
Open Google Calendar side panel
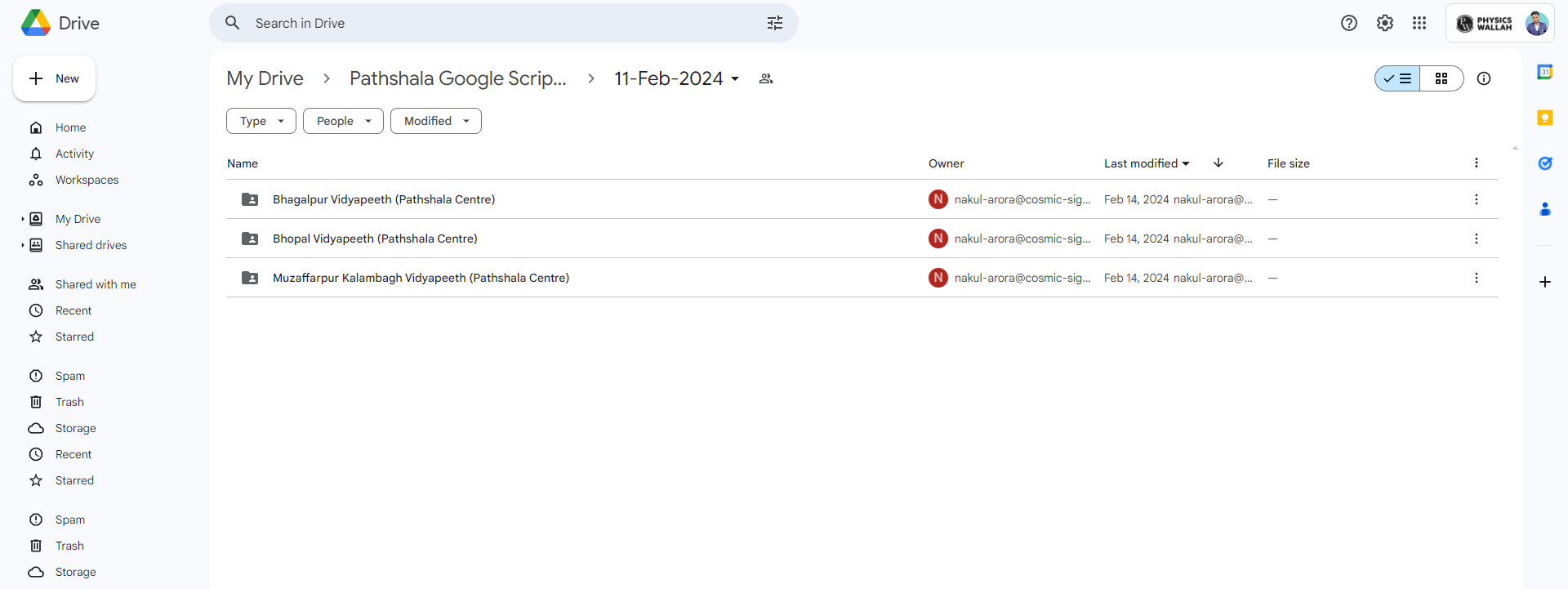coord(1544,72)
